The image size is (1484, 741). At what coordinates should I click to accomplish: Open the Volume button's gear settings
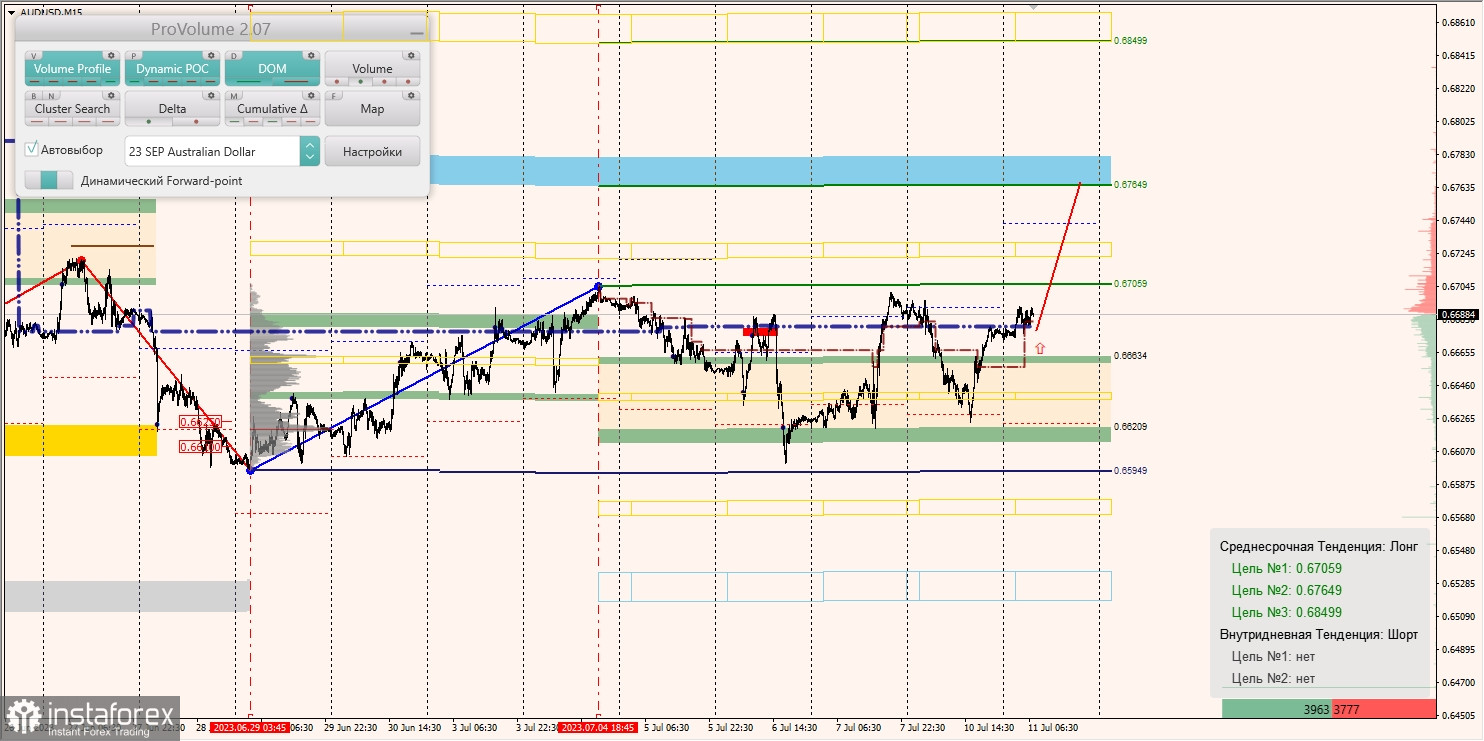411,55
